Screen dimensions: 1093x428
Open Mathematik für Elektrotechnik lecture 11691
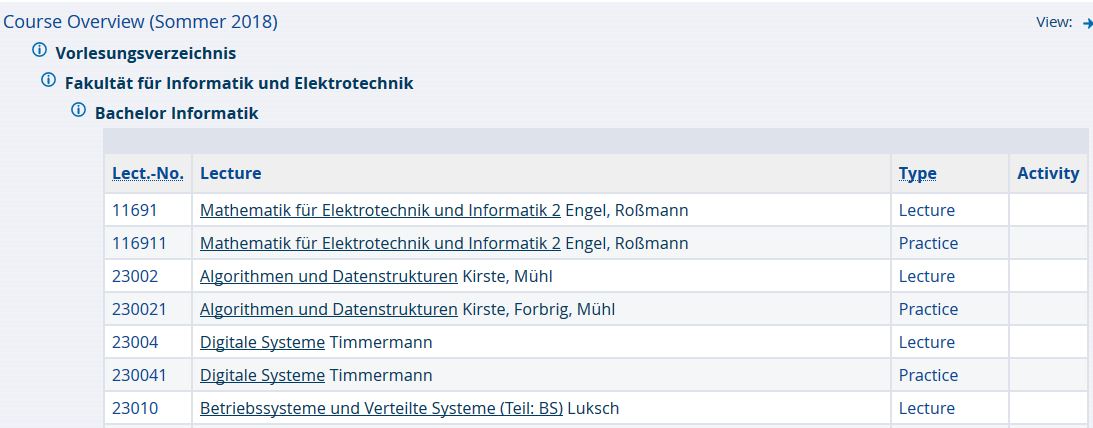[x=380, y=210]
